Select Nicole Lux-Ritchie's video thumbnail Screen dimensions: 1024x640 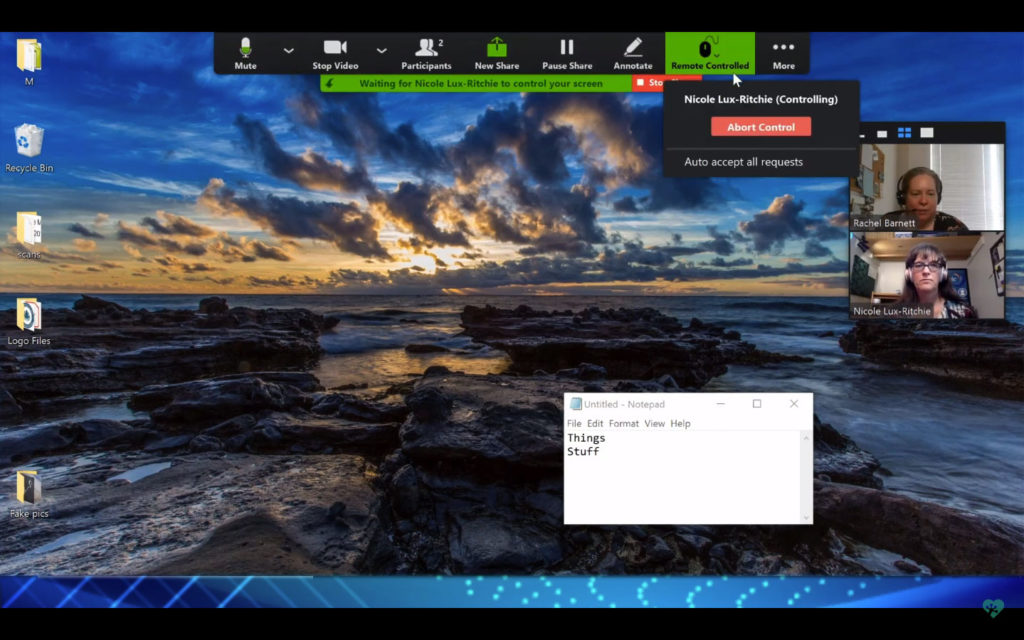(926, 275)
